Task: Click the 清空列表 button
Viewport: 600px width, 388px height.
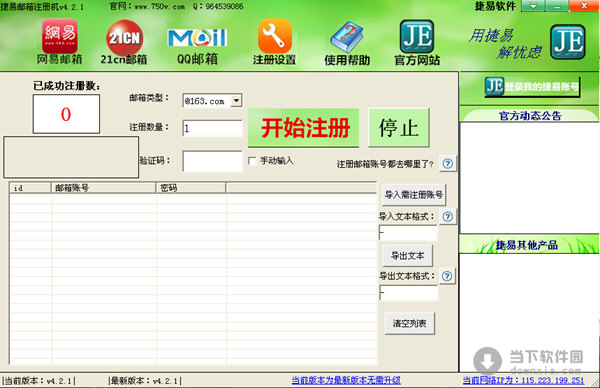Action: [x=409, y=323]
